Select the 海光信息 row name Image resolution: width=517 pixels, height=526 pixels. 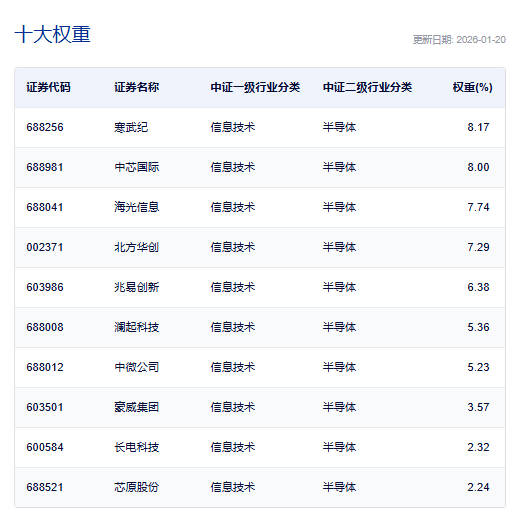[137, 207]
